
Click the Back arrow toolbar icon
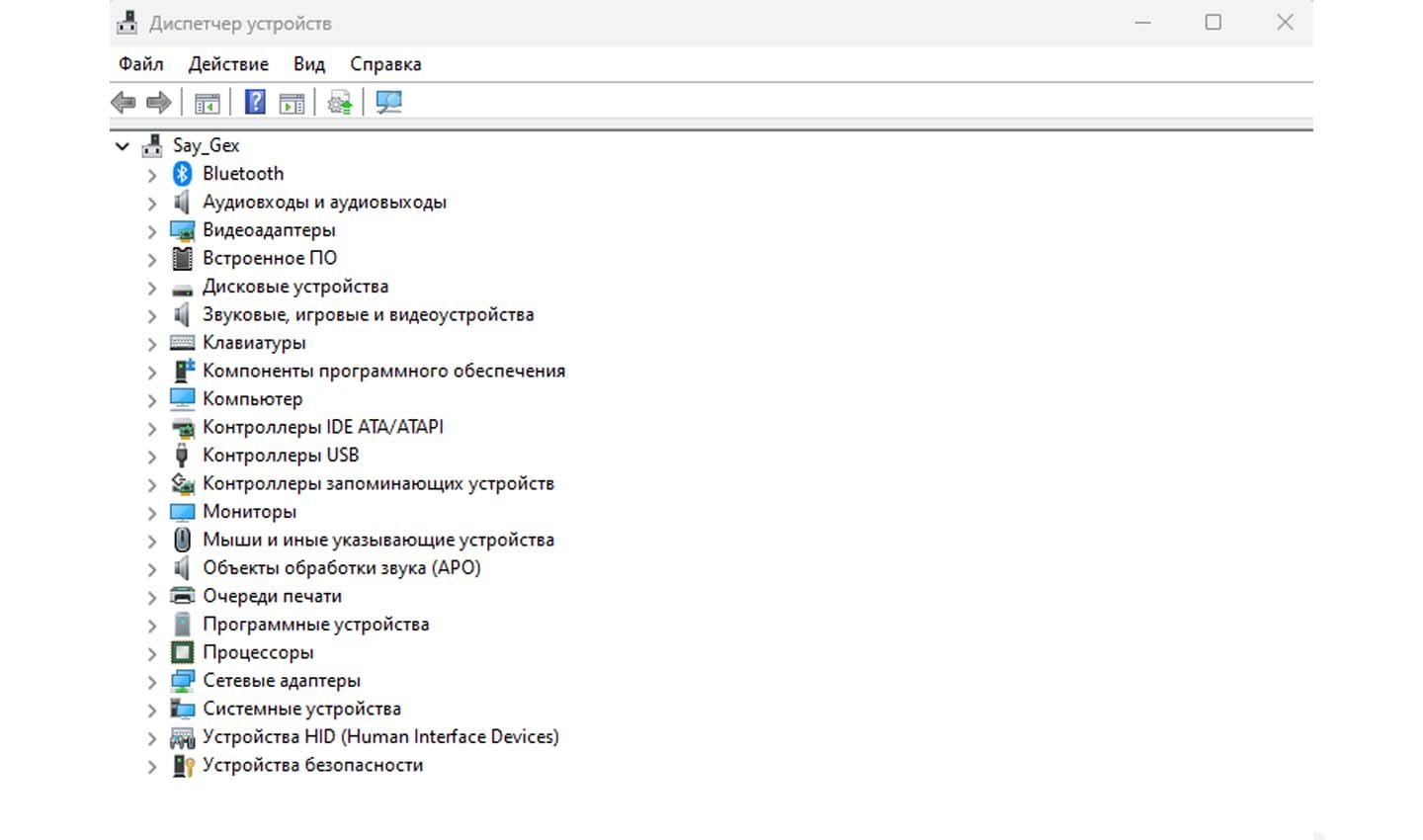(124, 102)
